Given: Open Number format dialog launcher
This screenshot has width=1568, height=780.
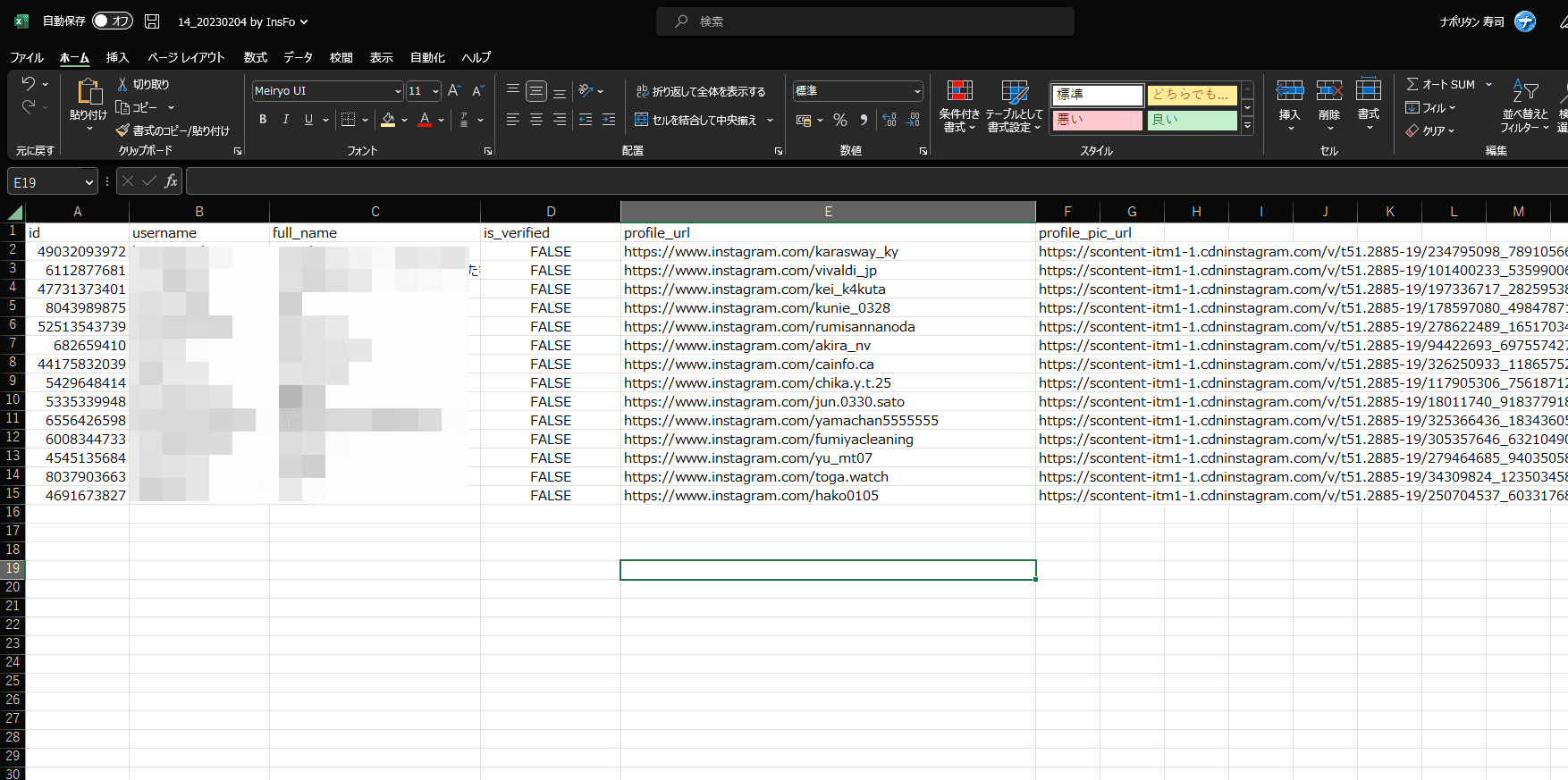Looking at the screenshot, I should [923, 151].
